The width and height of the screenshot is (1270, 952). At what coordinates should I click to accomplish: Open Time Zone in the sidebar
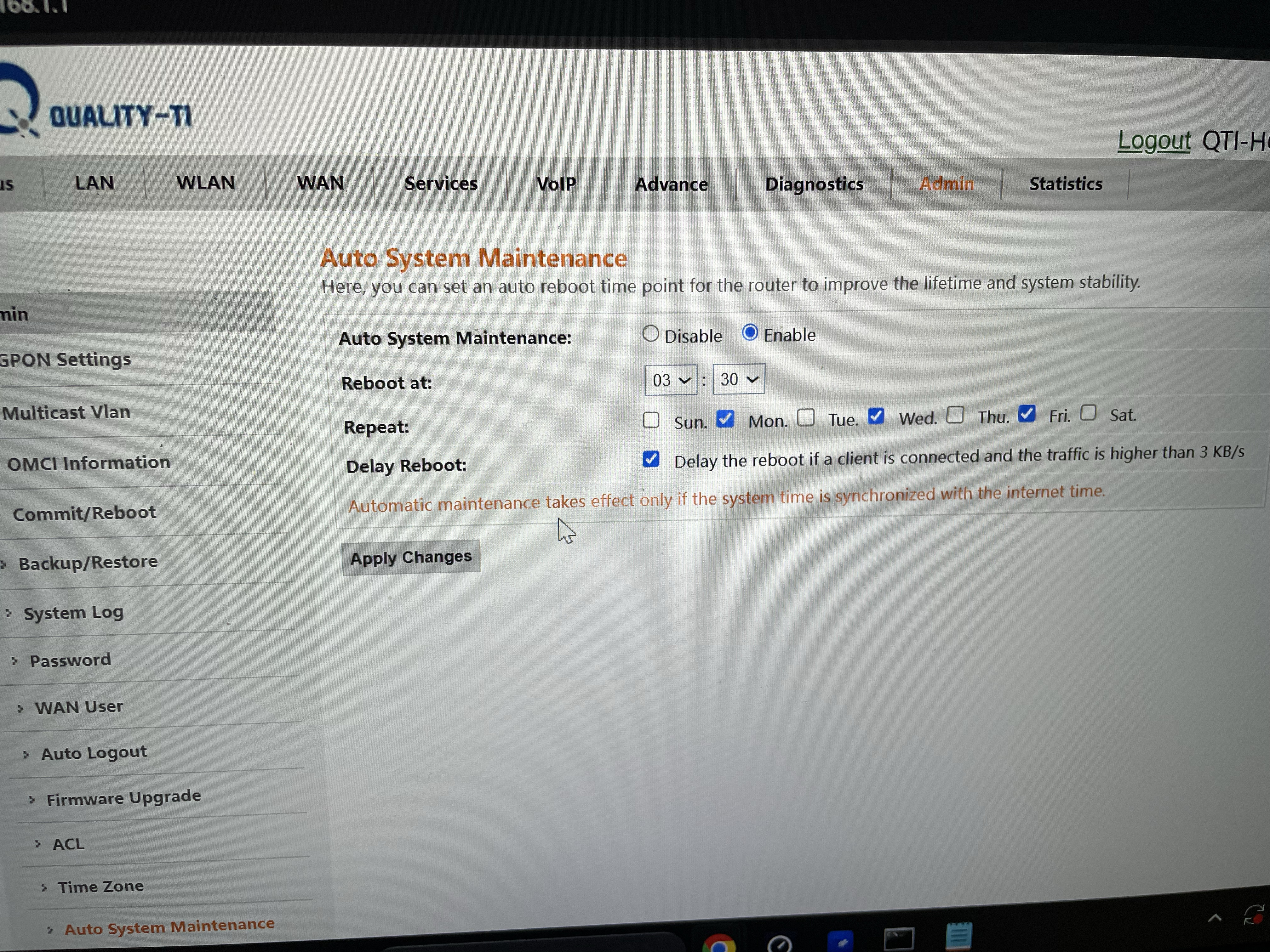(x=100, y=887)
